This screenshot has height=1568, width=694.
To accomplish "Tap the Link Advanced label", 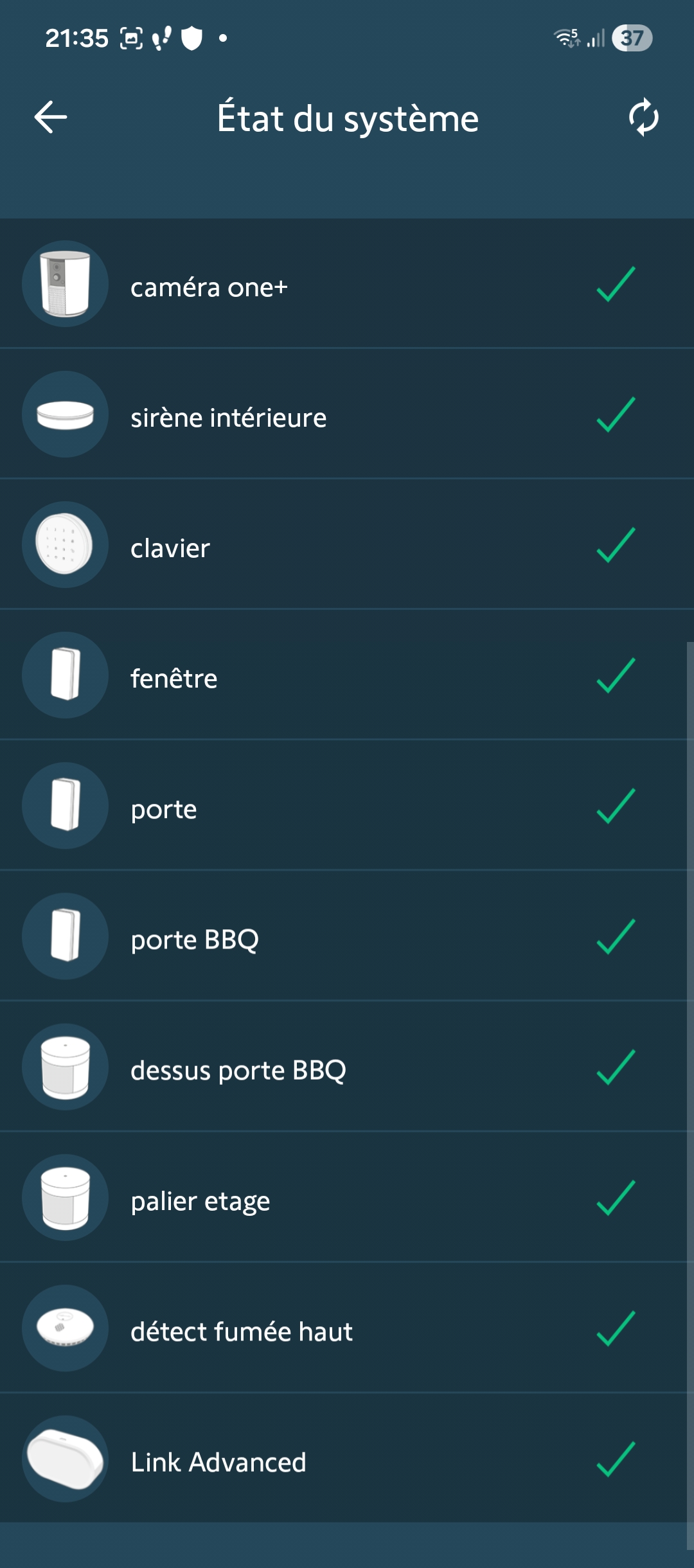I will coord(218,1462).
